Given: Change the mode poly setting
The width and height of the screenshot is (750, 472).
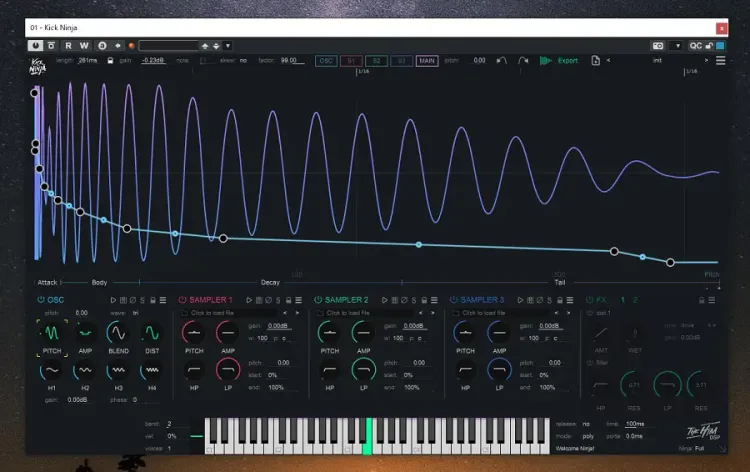Looking at the screenshot, I should [588, 436].
